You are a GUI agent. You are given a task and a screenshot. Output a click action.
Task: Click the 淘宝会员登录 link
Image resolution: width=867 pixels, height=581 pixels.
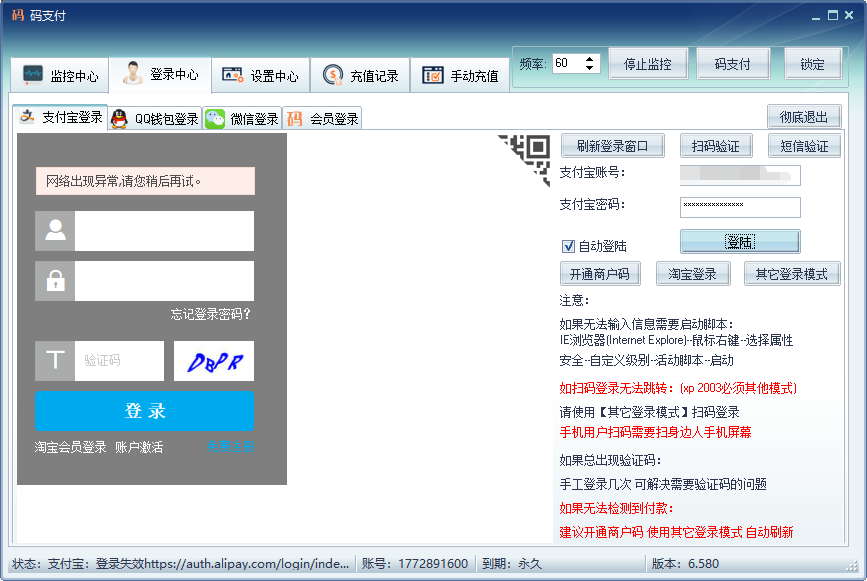click(70, 447)
